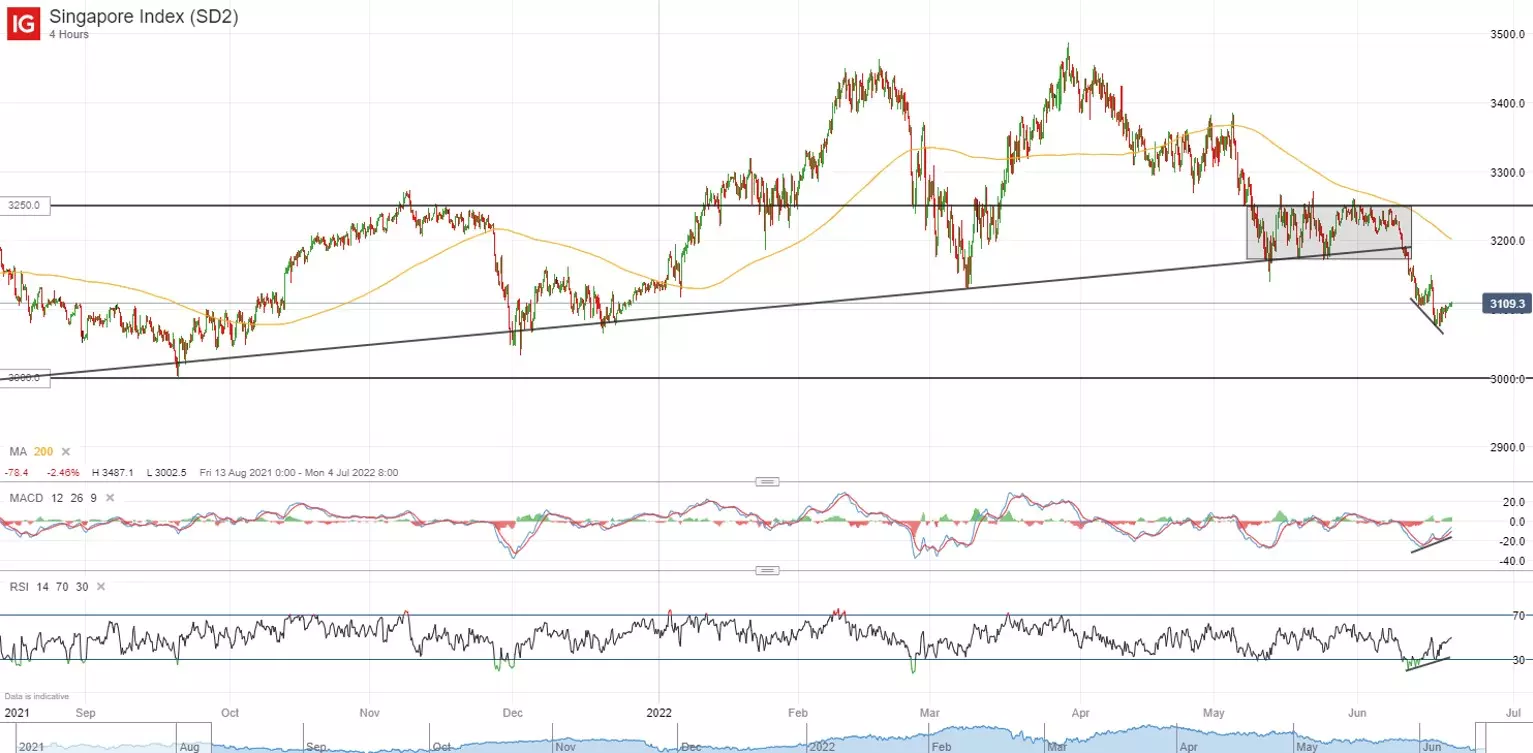The image size is (1533, 753).
Task: Click the resize handle above the RSI panel
Action: [x=767, y=571]
